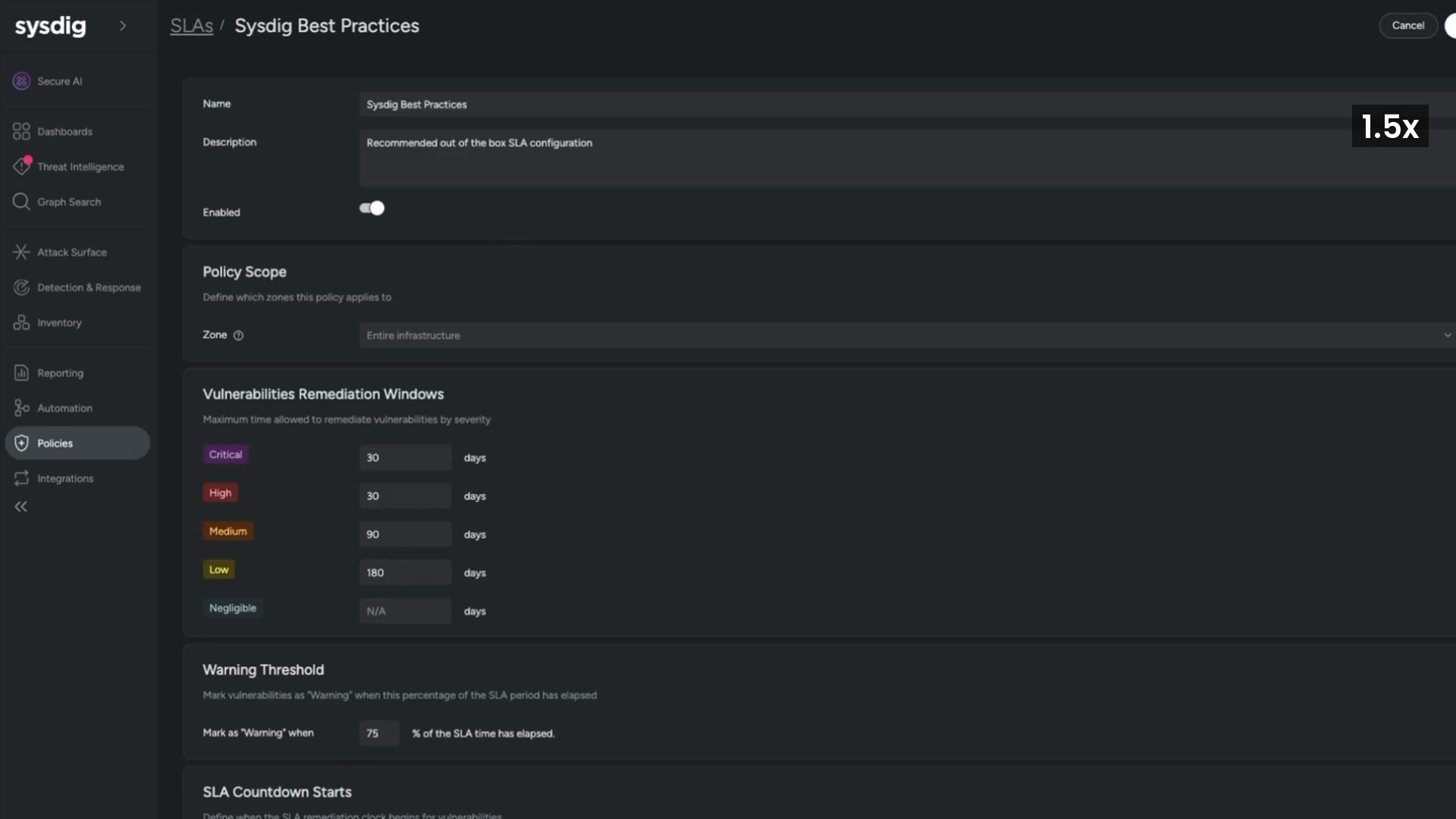Click the Critical remediation days field

405,457
